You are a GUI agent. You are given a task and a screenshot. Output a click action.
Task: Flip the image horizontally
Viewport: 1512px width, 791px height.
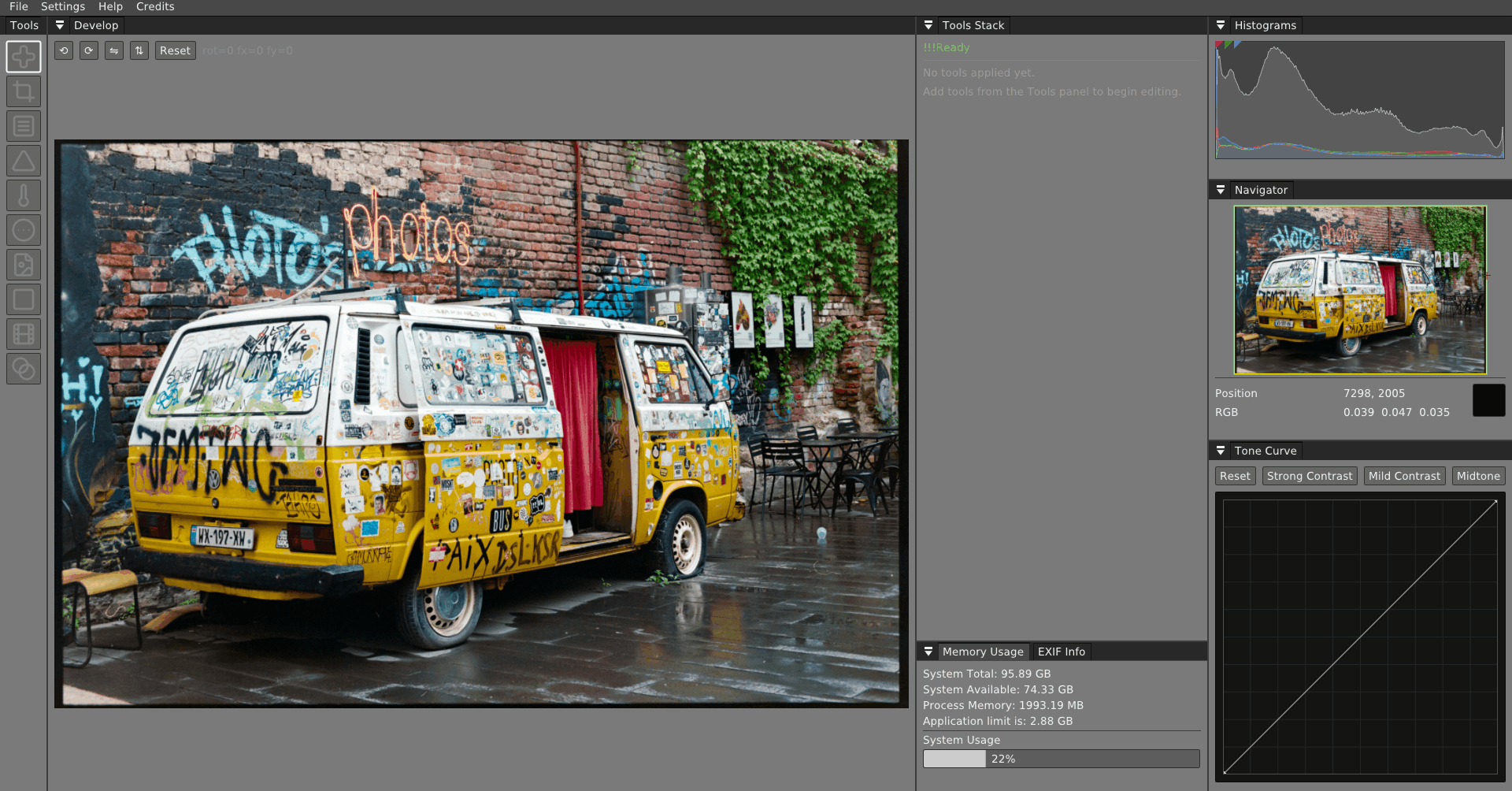(x=114, y=50)
